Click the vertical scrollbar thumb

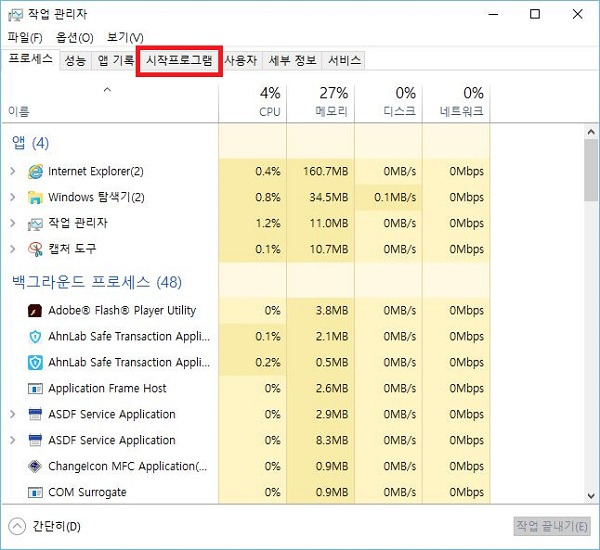[x=591, y=170]
